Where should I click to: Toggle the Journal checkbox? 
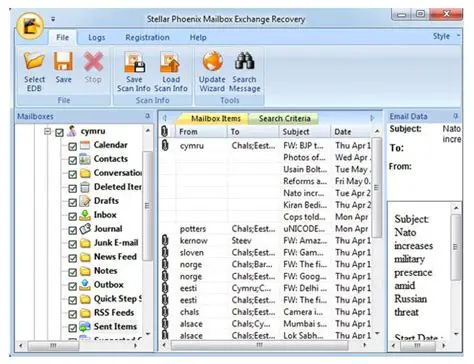point(72,230)
